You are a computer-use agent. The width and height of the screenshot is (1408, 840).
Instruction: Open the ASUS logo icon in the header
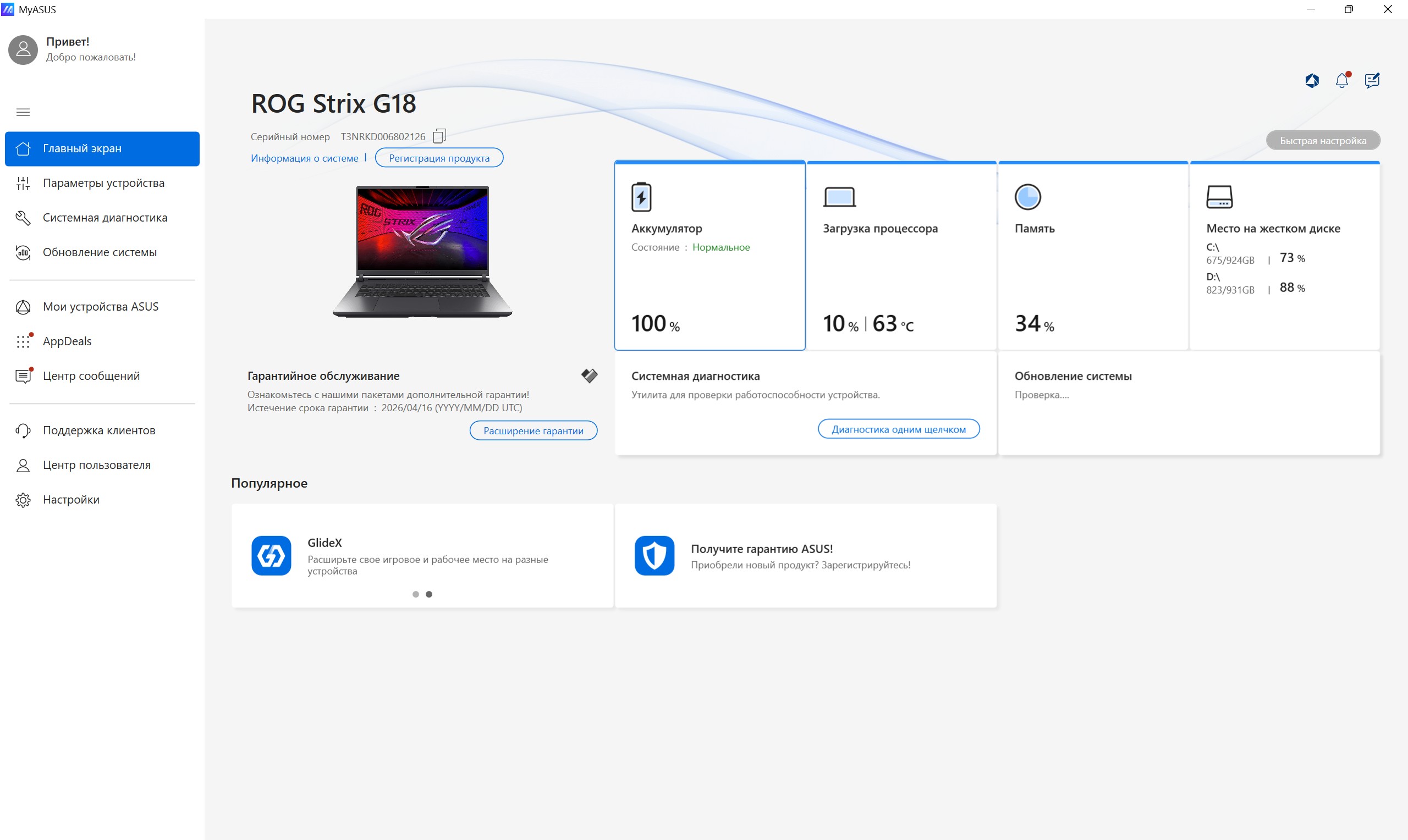click(x=1312, y=80)
